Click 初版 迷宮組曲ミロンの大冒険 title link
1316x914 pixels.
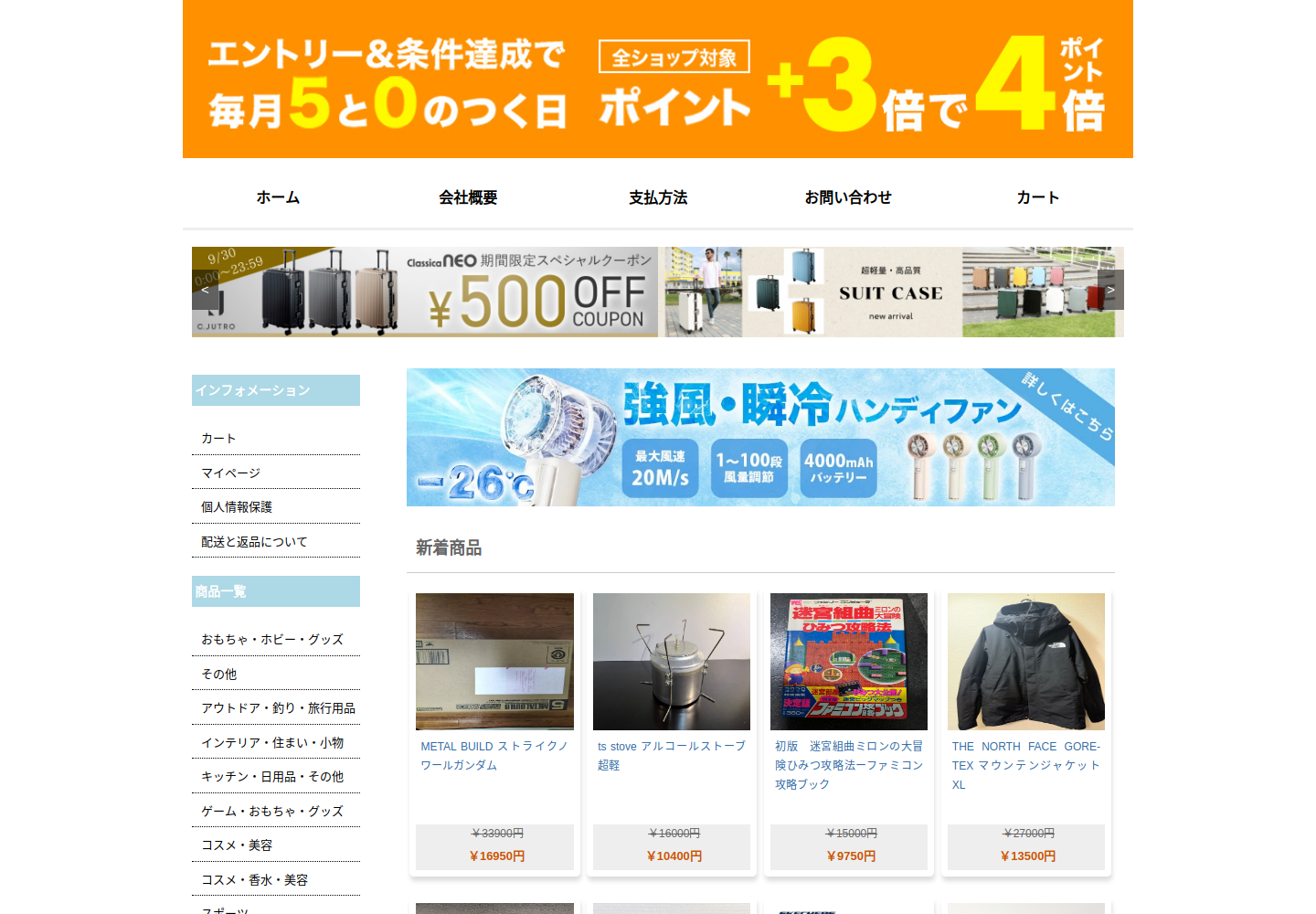849,765
